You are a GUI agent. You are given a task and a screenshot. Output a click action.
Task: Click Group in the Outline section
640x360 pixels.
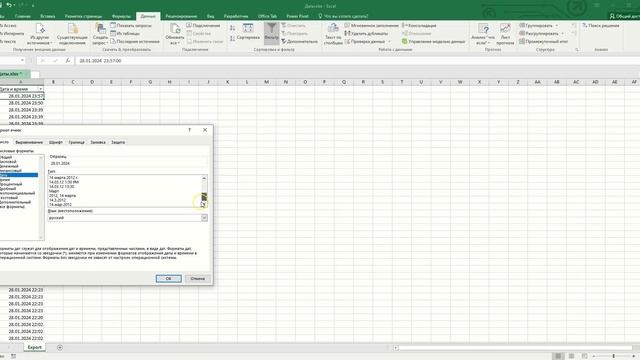coord(538,25)
